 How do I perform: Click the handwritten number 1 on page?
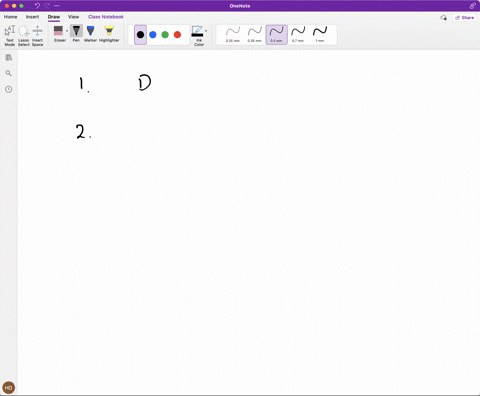81,83
